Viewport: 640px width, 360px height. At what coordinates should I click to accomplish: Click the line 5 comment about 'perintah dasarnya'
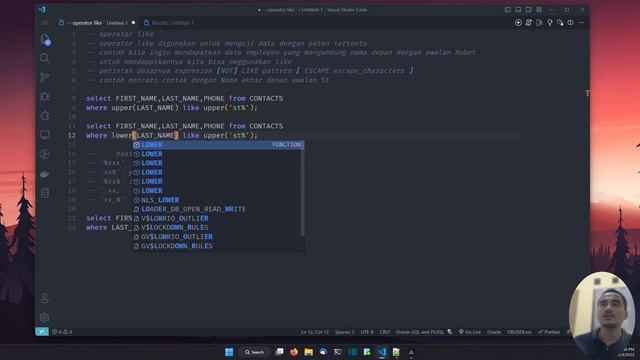pyautogui.click(x=250, y=71)
